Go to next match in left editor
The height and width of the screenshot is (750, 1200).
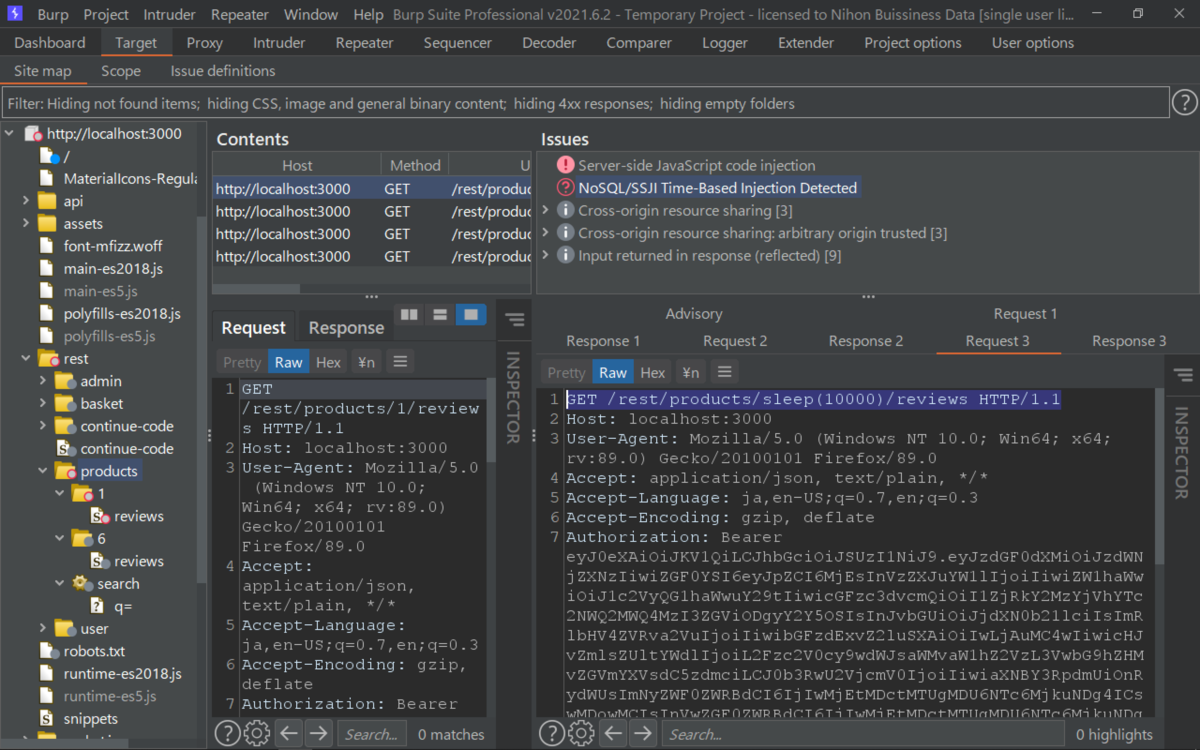318,734
